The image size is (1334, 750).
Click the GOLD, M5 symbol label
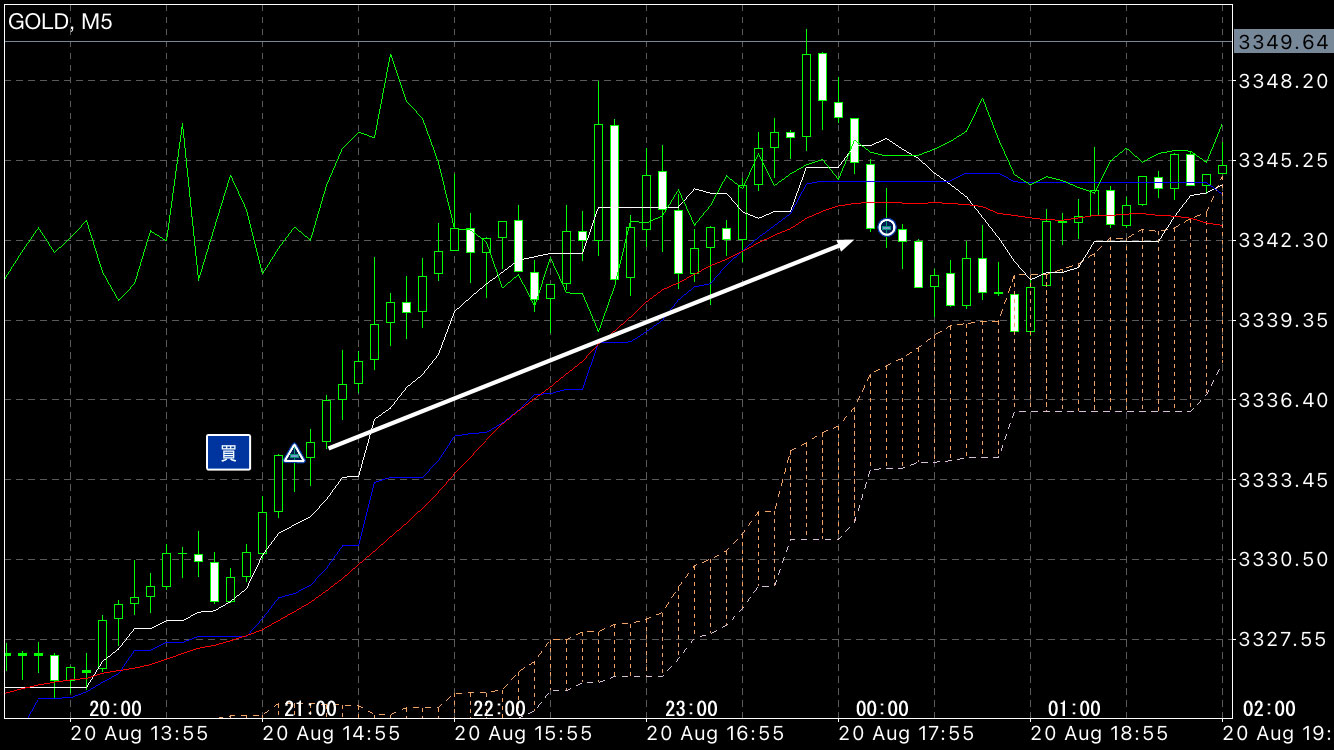pos(60,22)
